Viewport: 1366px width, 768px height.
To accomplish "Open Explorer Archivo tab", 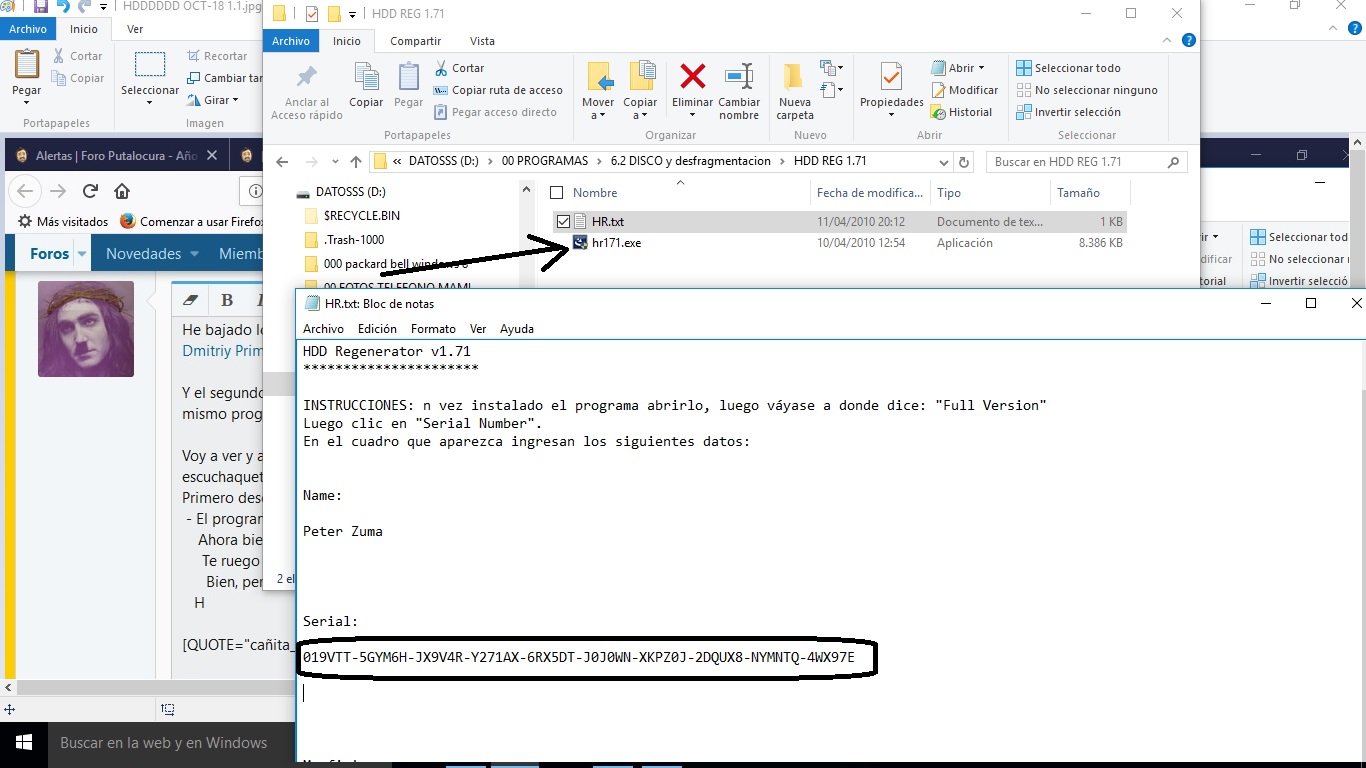I will [x=291, y=41].
